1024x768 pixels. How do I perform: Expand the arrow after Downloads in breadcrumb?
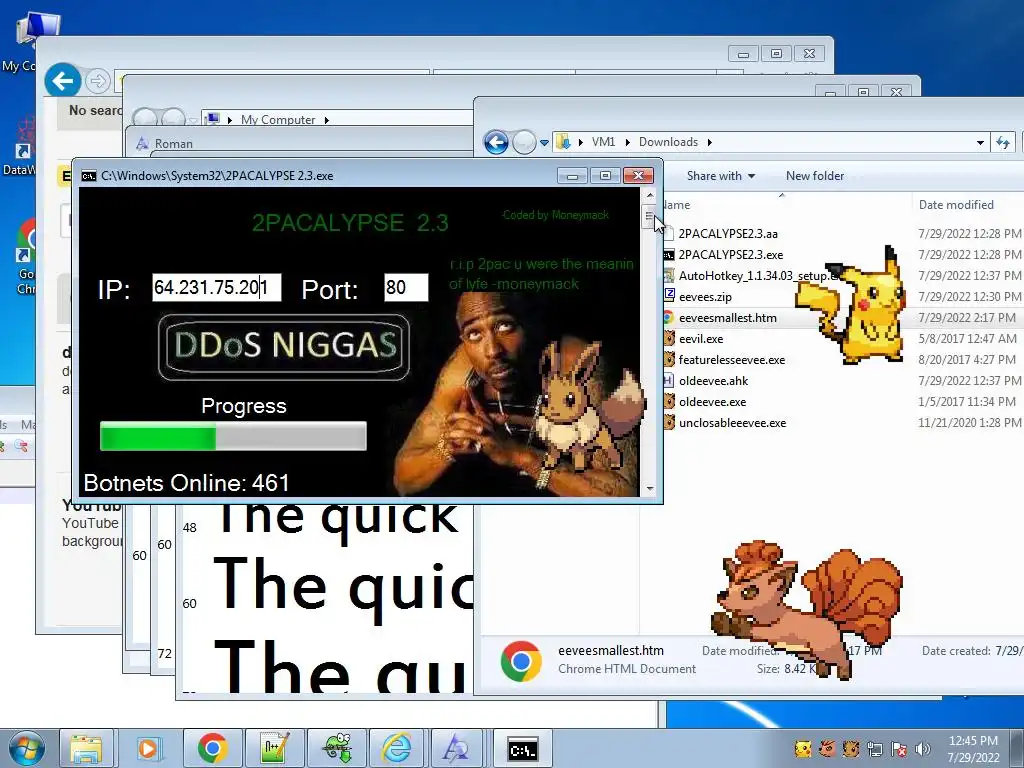pyautogui.click(x=710, y=142)
